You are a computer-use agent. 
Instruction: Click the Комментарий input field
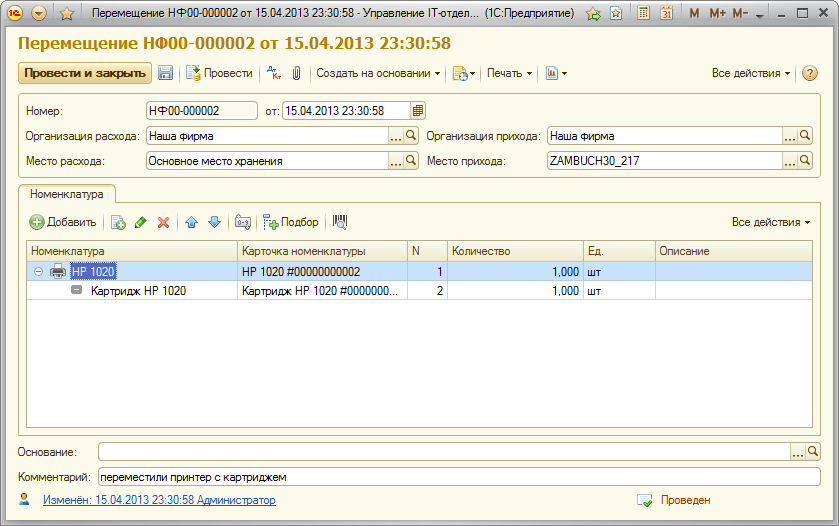tap(459, 477)
